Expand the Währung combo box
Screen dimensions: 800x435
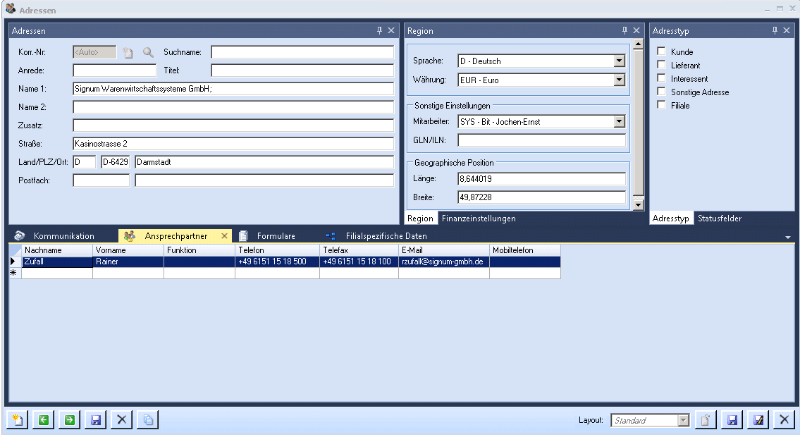pyautogui.click(x=619, y=79)
